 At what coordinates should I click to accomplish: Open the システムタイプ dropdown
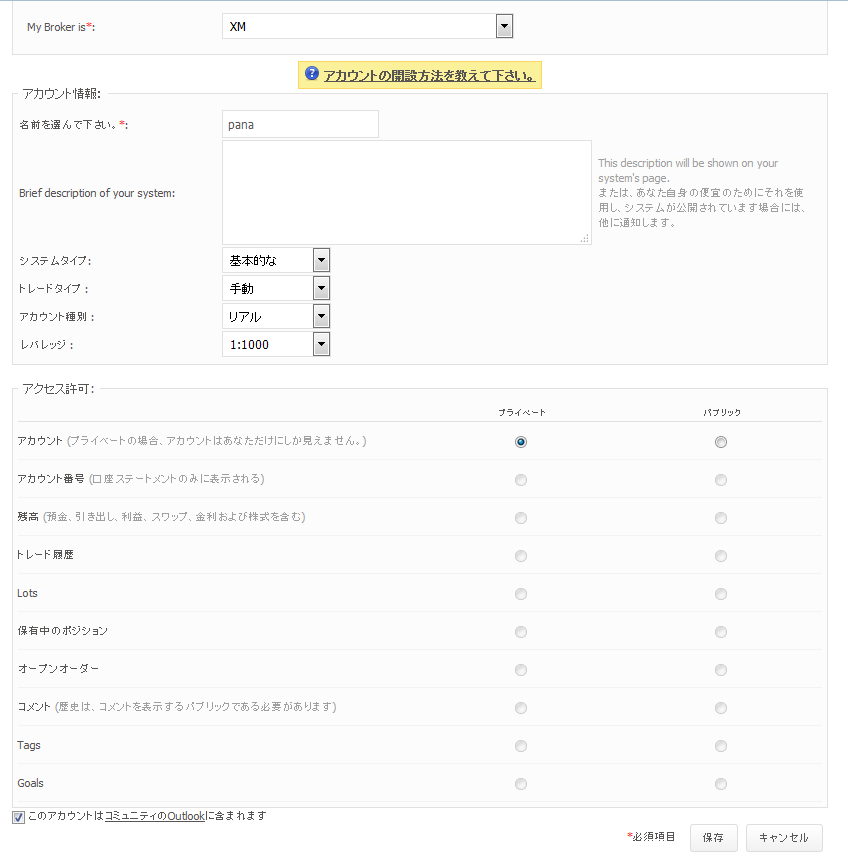322,260
